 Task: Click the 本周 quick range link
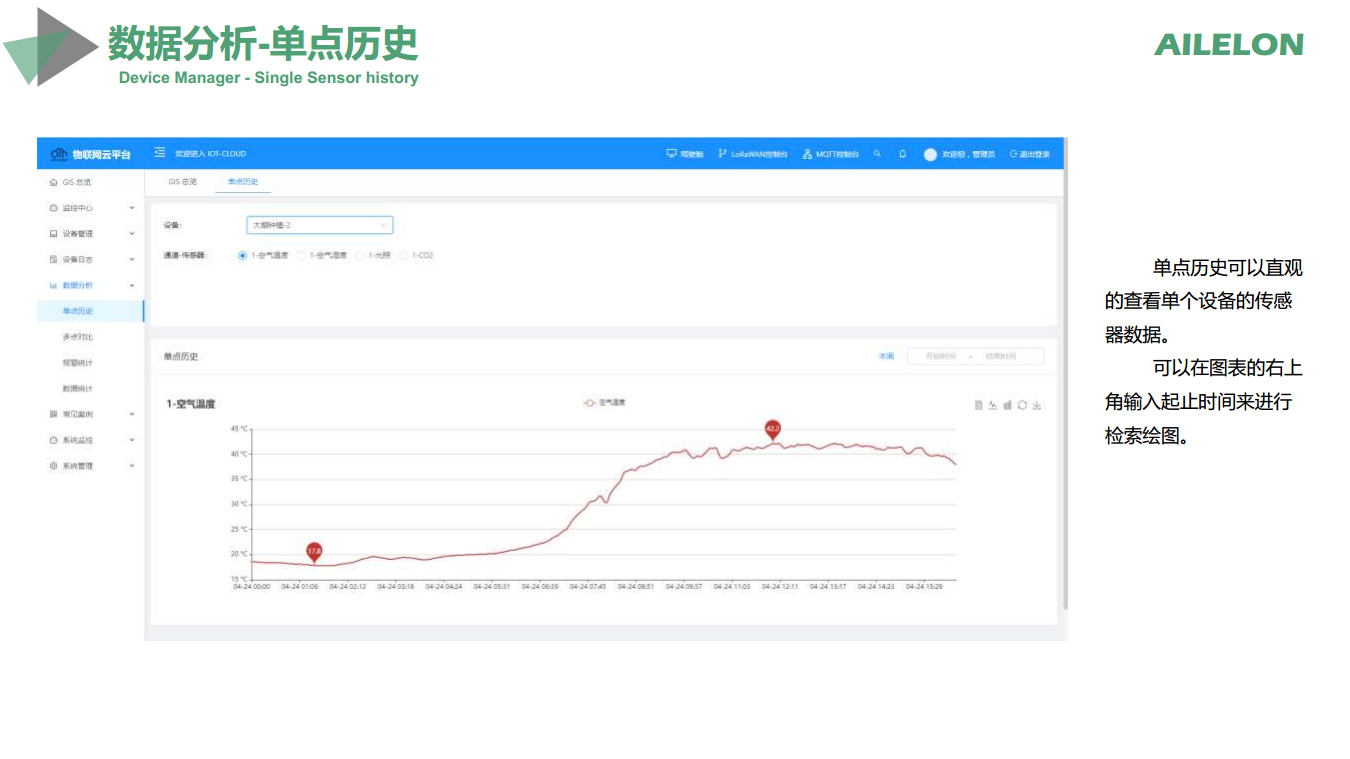point(886,356)
